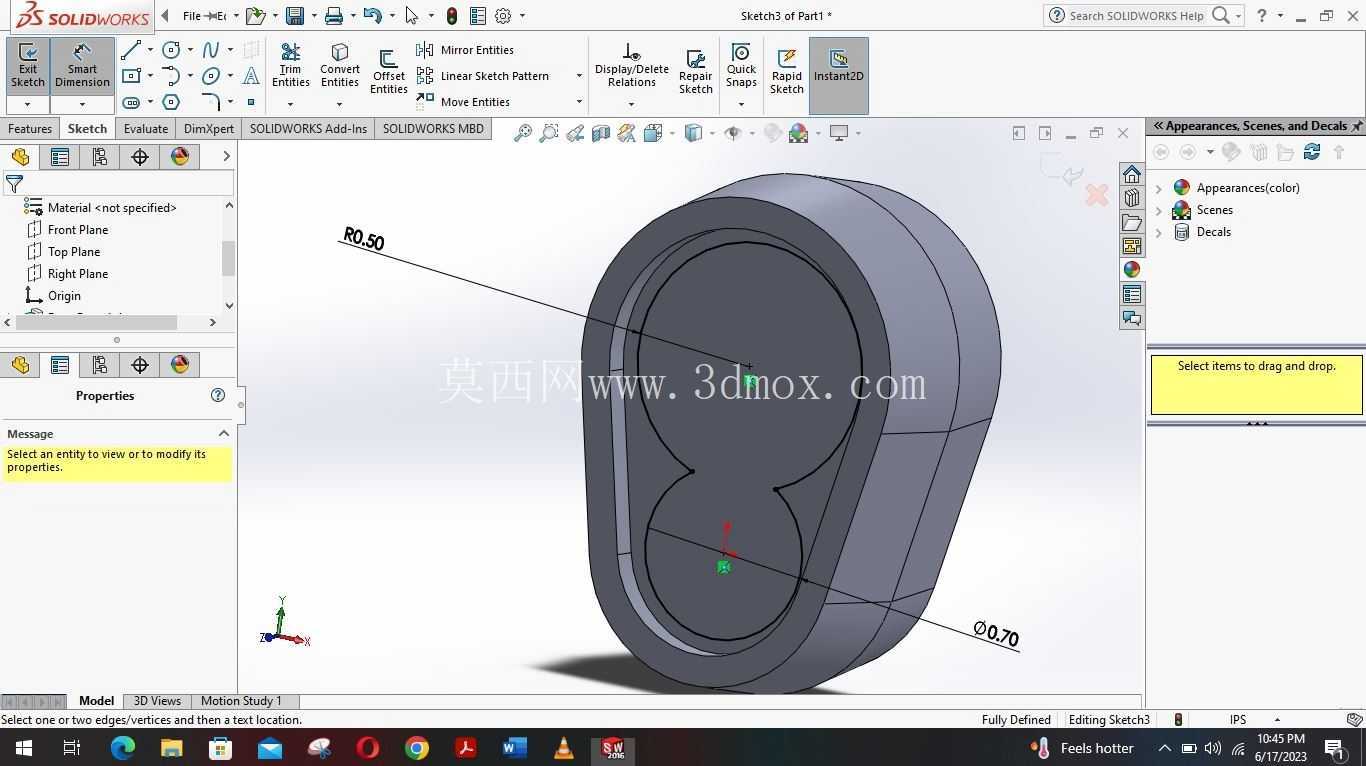Select the sketch Text tool

pyautogui.click(x=251, y=76)
